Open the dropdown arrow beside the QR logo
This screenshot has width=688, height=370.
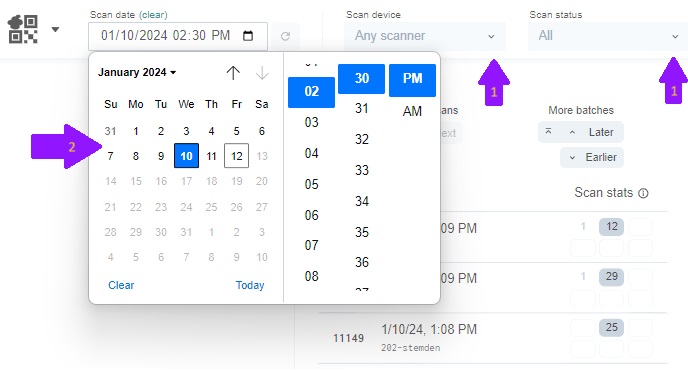point(55,30)
